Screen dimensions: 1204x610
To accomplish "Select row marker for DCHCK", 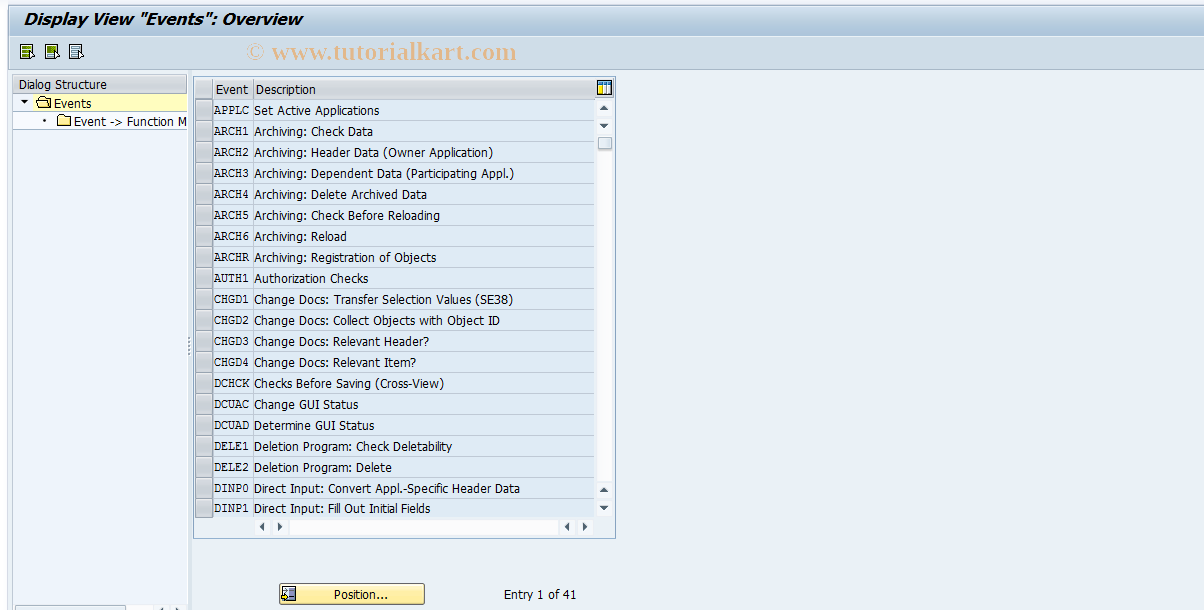I will click(204, 383).
